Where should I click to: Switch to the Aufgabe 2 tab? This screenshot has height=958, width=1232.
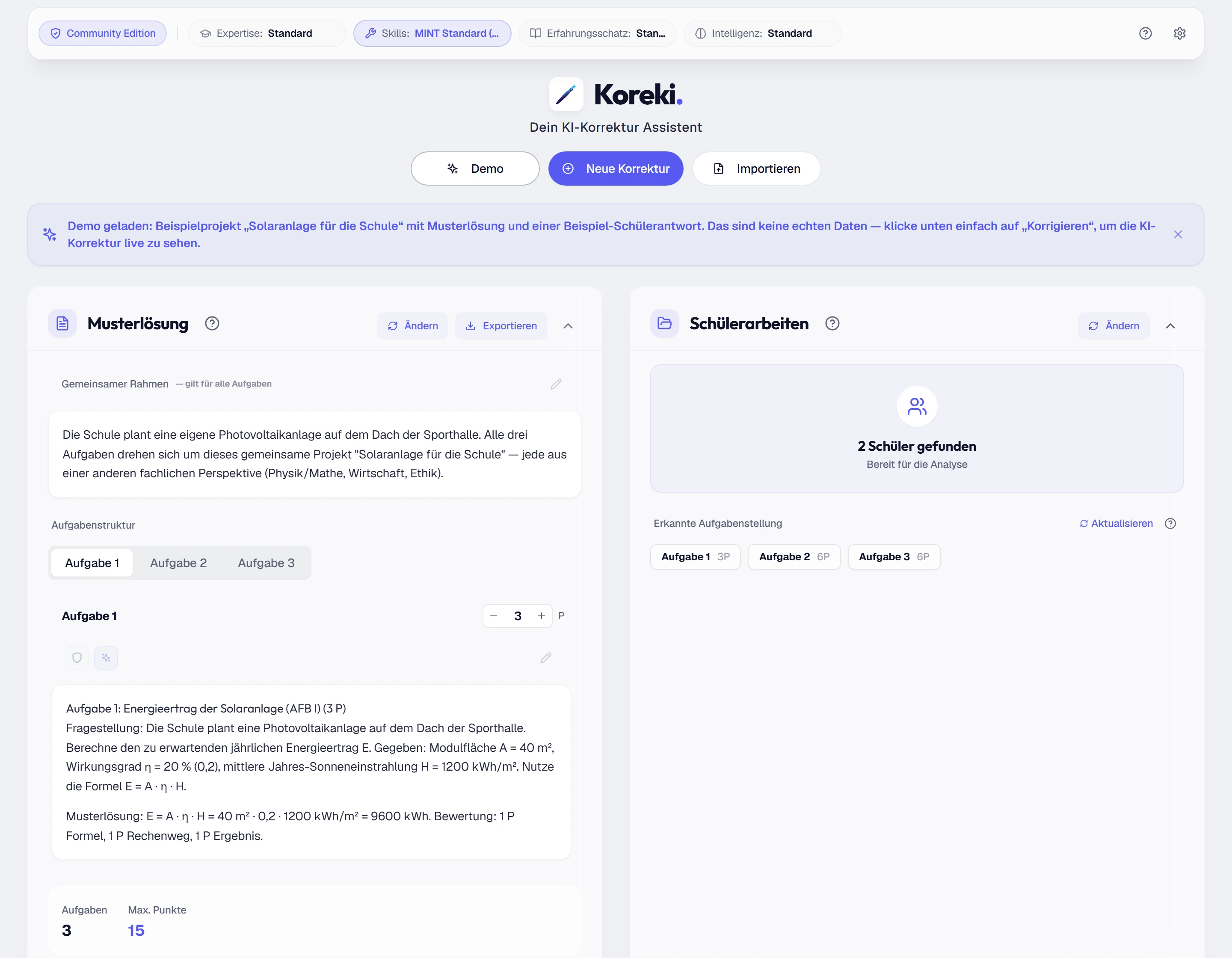pyautogui.click(x=178, y=563)
